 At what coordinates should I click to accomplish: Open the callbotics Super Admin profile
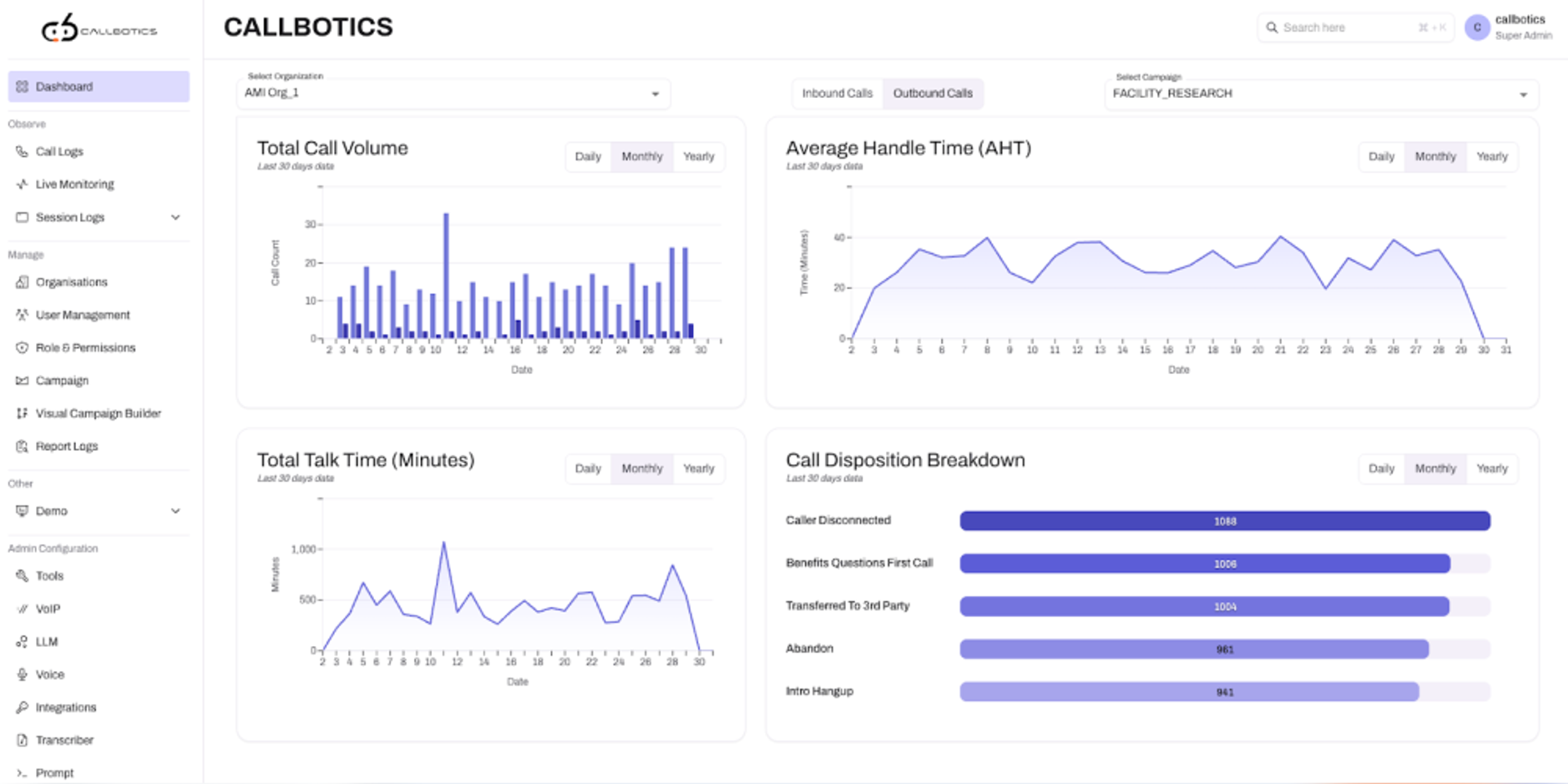point(1509,27)
